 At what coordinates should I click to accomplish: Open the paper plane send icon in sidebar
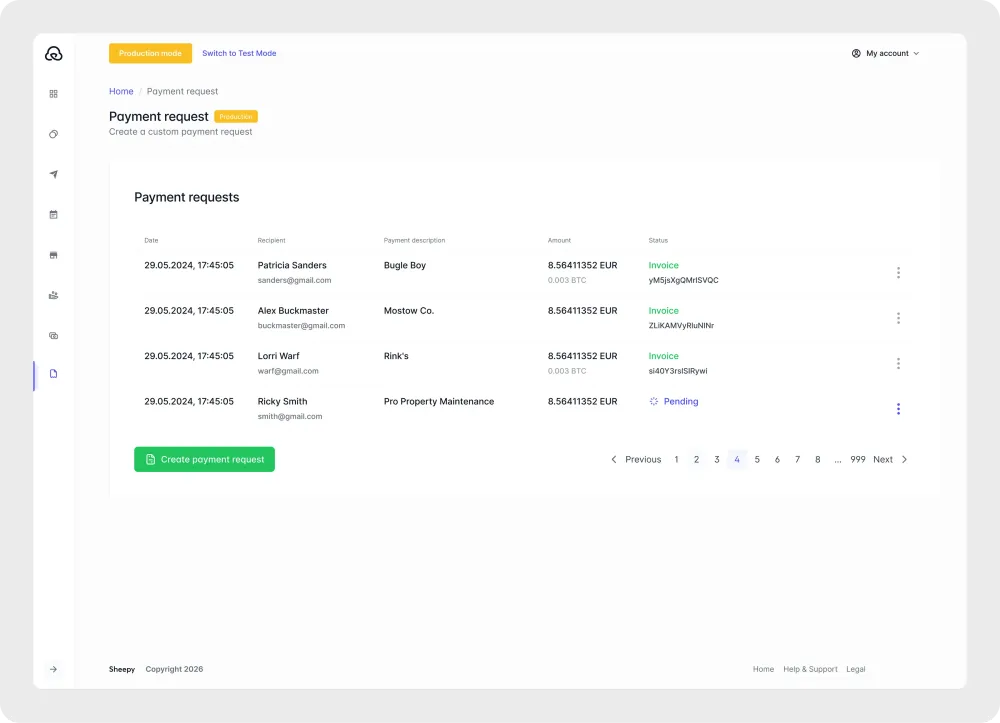pyautogui.click(x=54, y=174)
